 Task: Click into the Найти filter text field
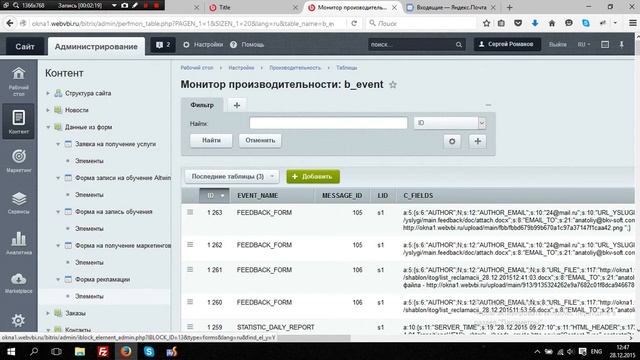(x=328, y=123)
